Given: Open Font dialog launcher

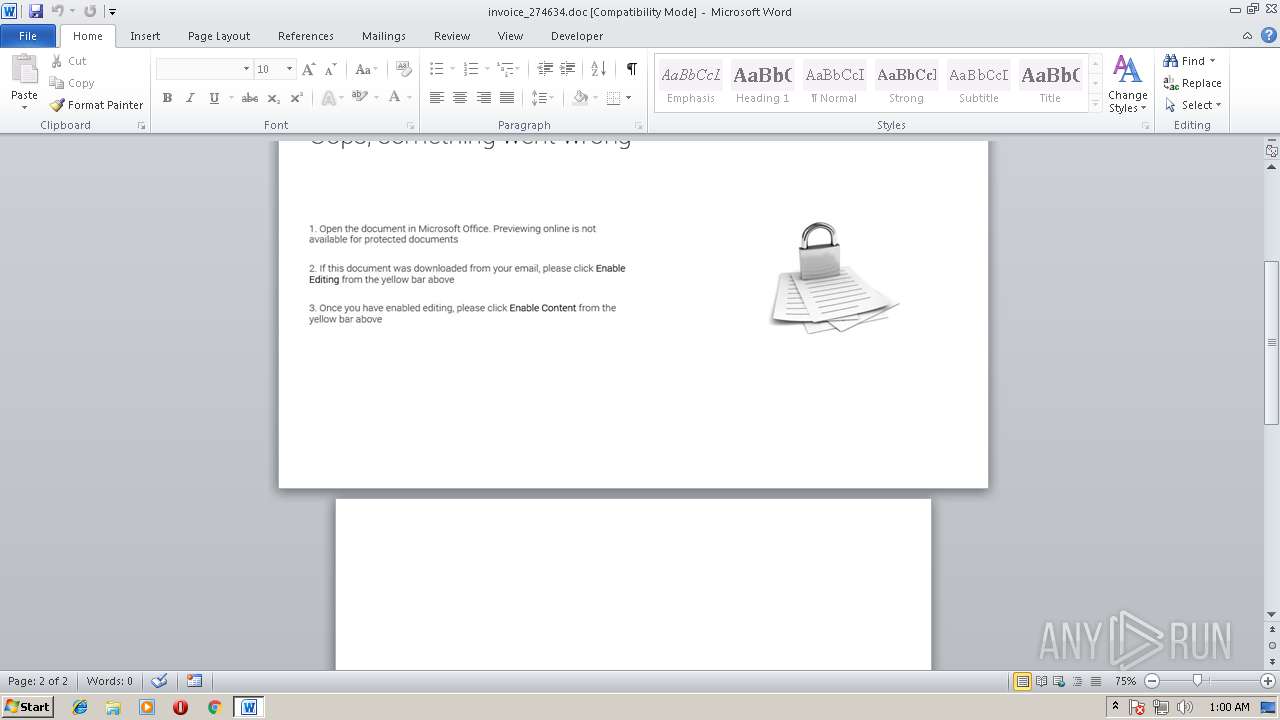Looking at the screenshot, I should coord(411,126).
